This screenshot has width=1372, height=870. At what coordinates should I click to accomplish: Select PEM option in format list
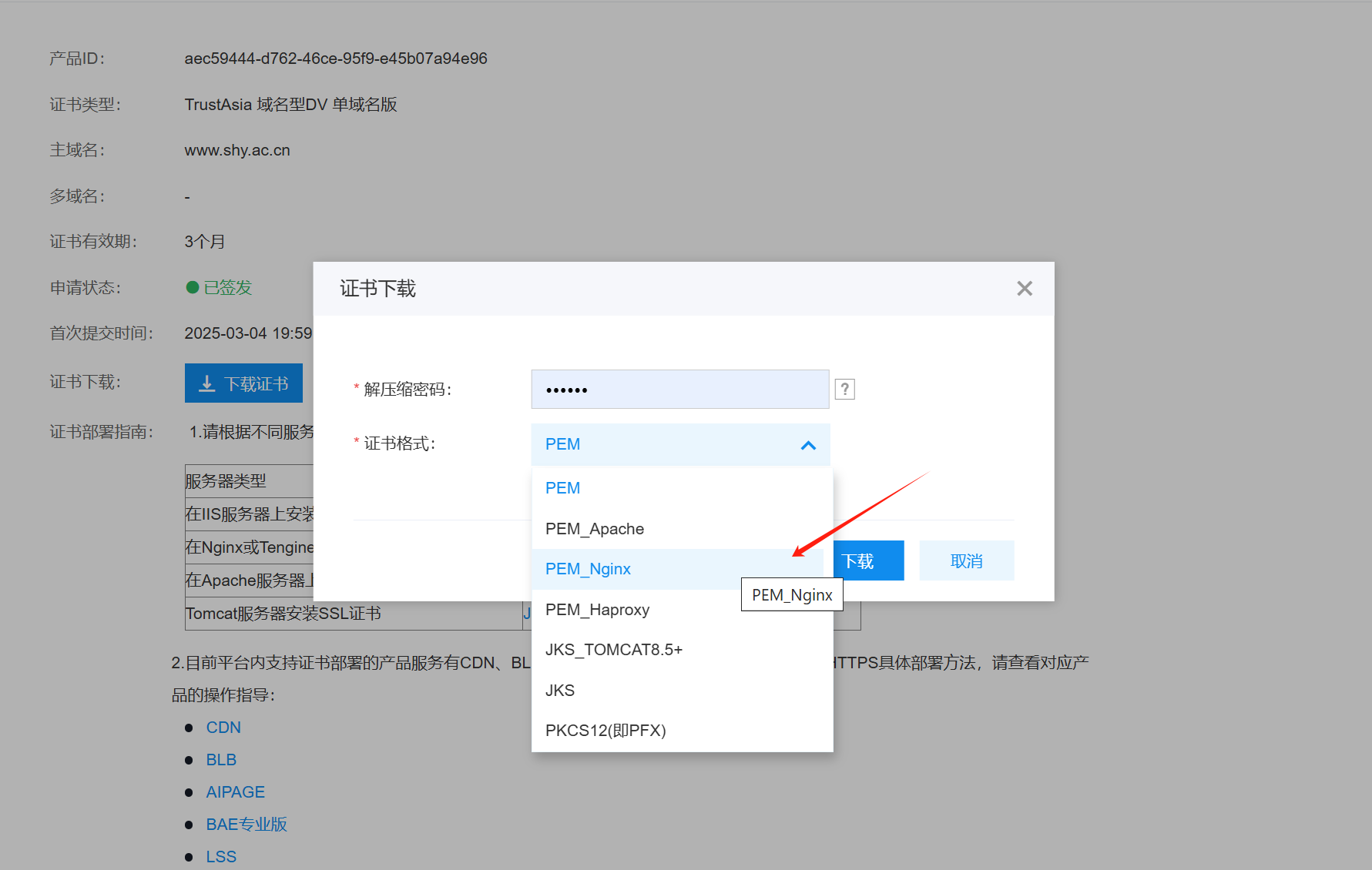(x=563, y=488)
